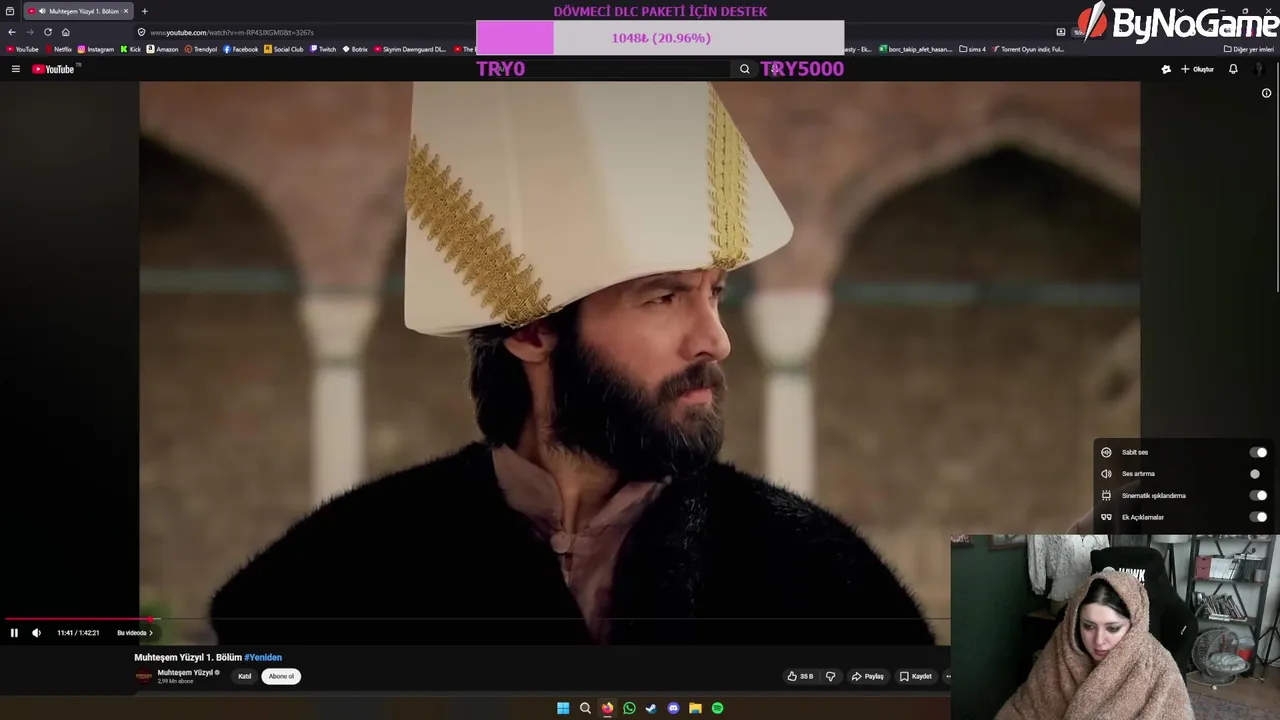
Task: Open Discord from the taskbar
Action: 673,708
